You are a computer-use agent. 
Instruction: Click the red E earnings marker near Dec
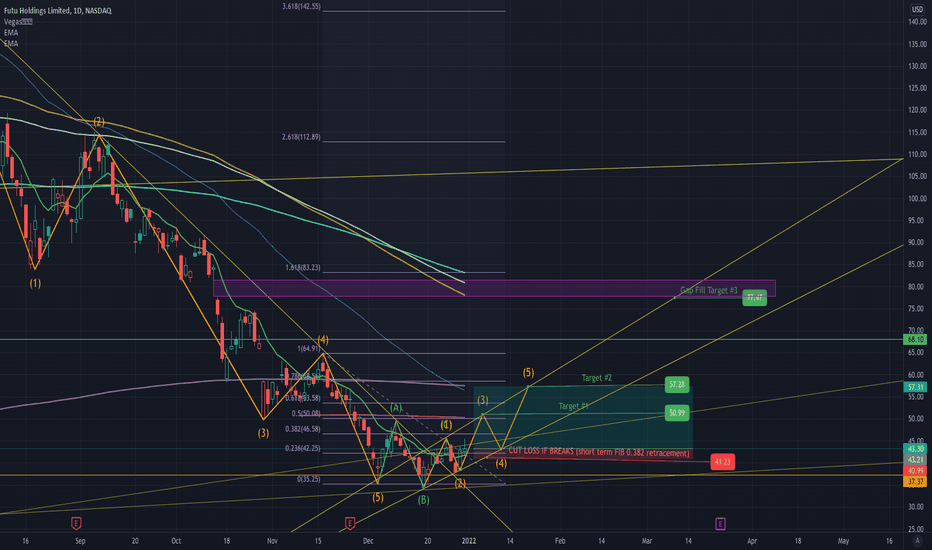pyautogui.click(x=350, y=523)
